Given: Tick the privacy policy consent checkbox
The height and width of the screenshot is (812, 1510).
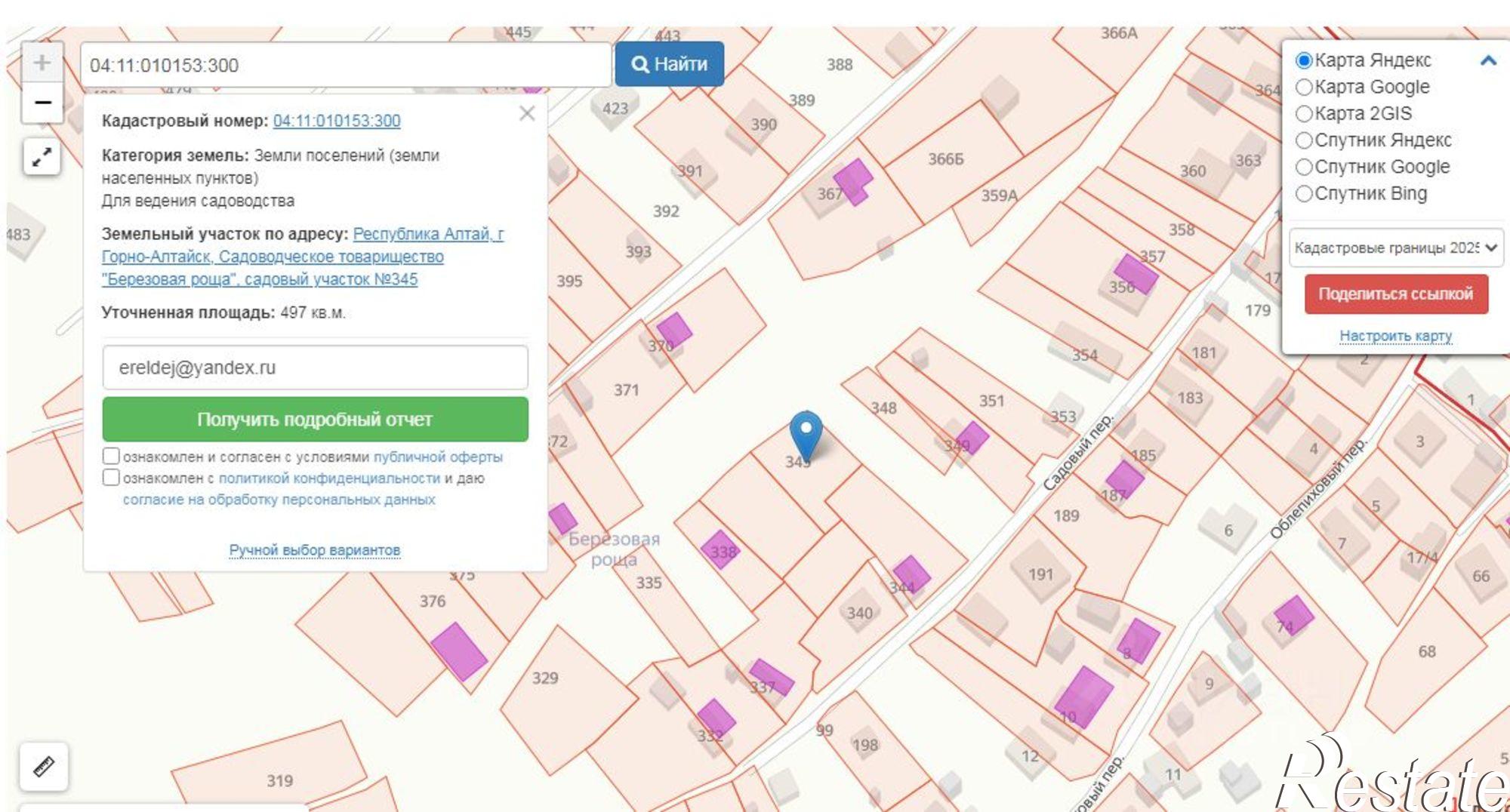Looking at the screenshot, I should [111, 477].
